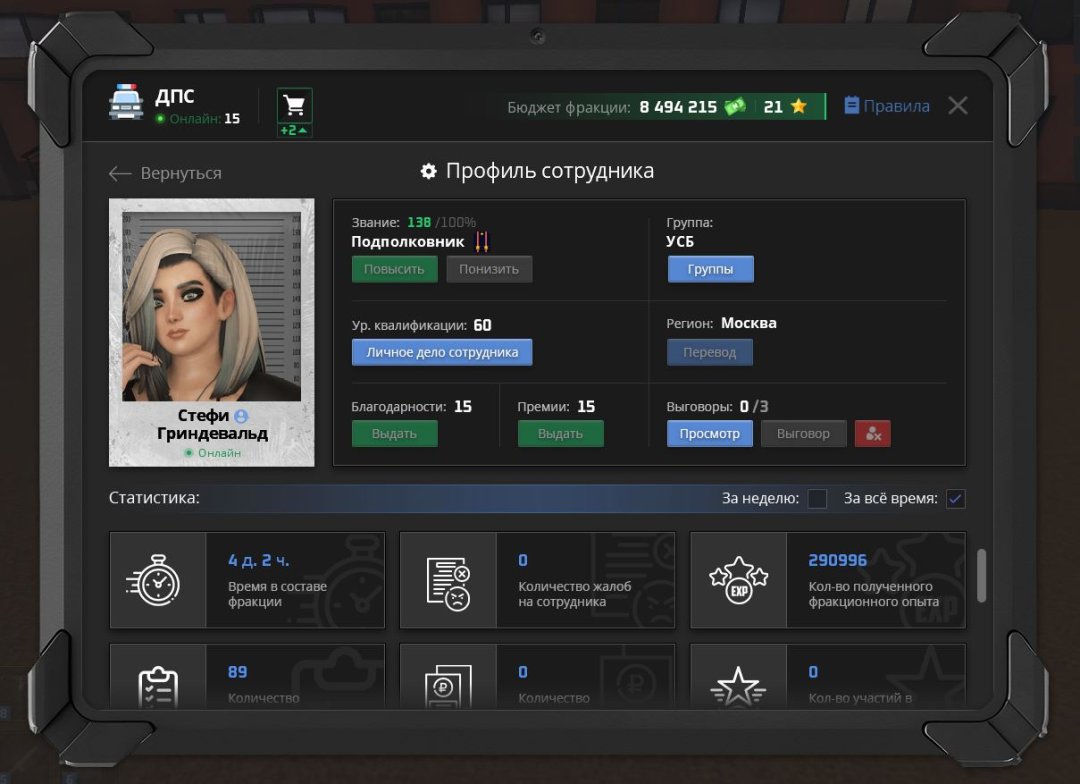Viewport: 1080px width, 784px height.
Task: Close the tablet panel with the X
Action: 957,105
